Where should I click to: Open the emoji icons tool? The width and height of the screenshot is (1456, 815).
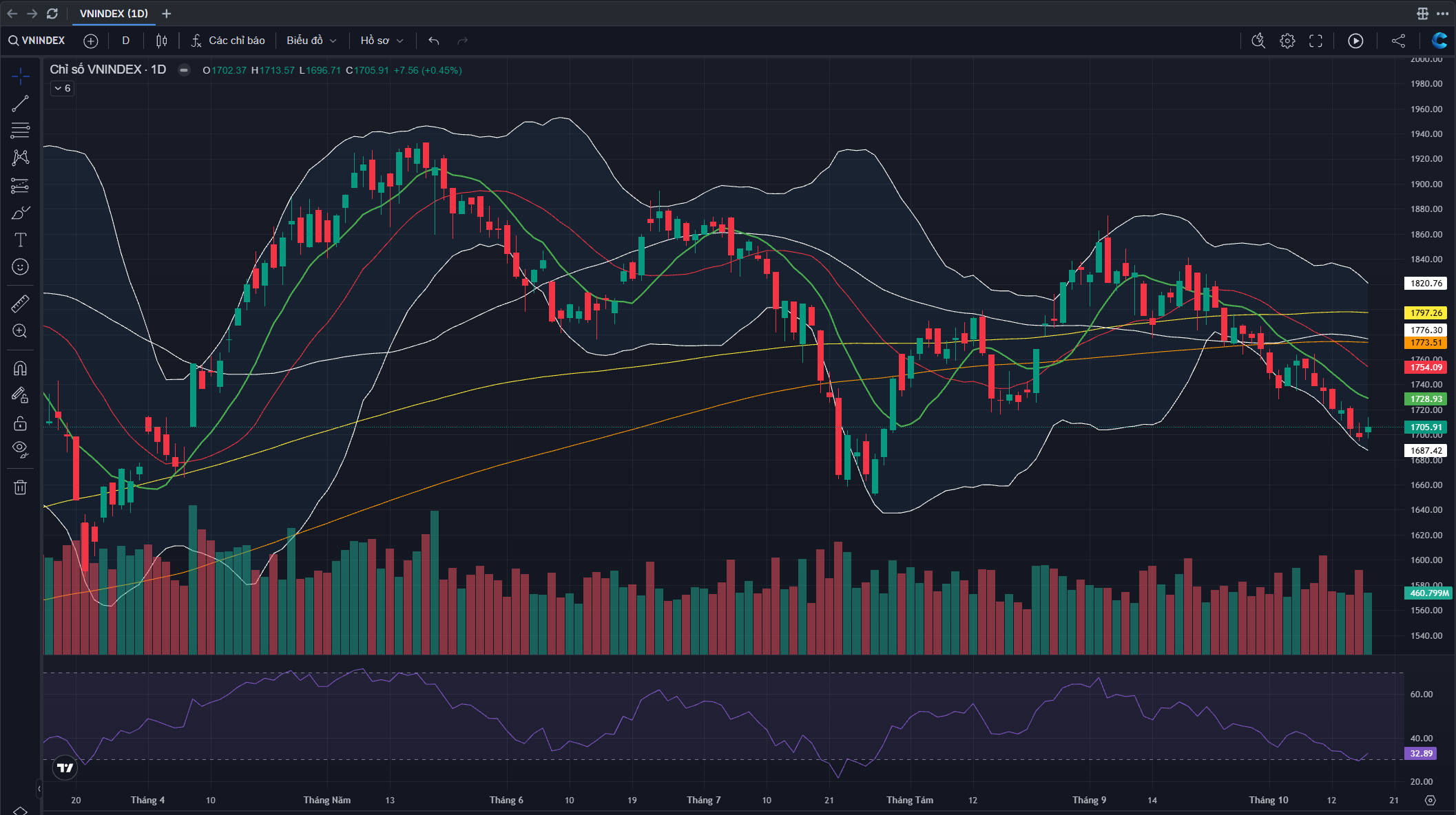click(21, 267)
